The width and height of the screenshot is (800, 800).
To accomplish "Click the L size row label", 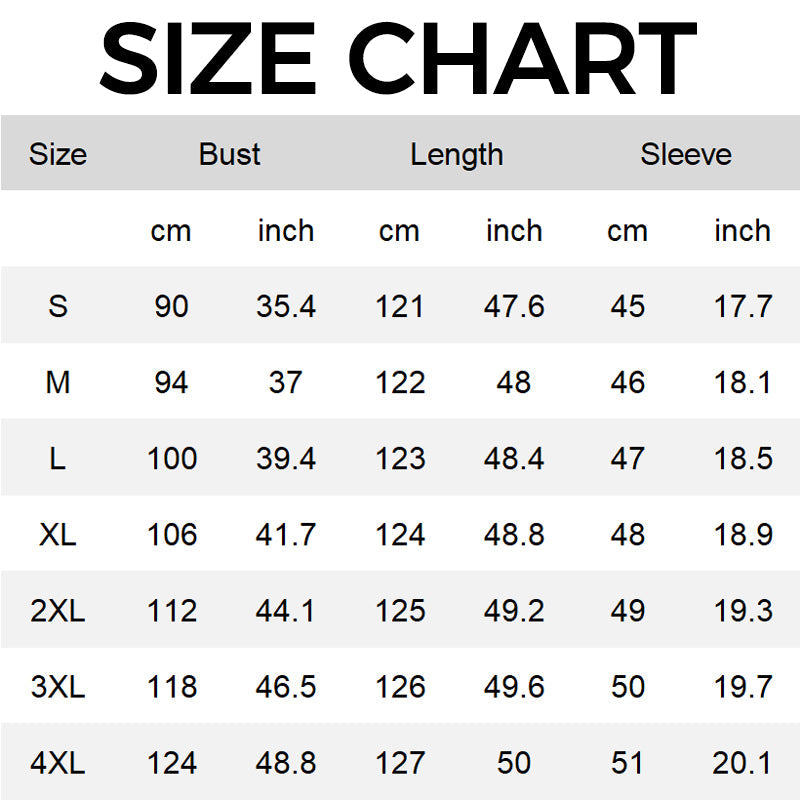I will (58, 458).
